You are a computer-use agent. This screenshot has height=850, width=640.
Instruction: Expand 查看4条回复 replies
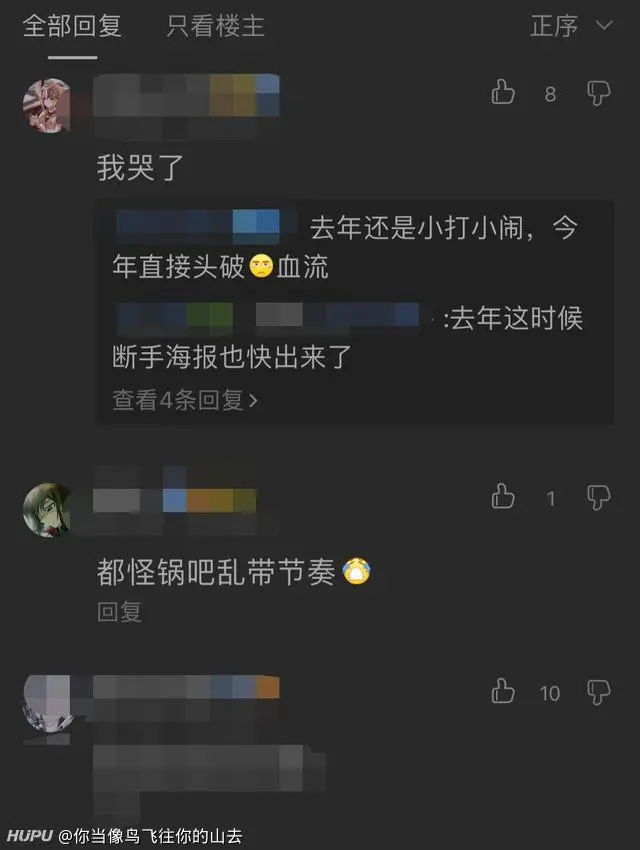[x=185, y=400]
